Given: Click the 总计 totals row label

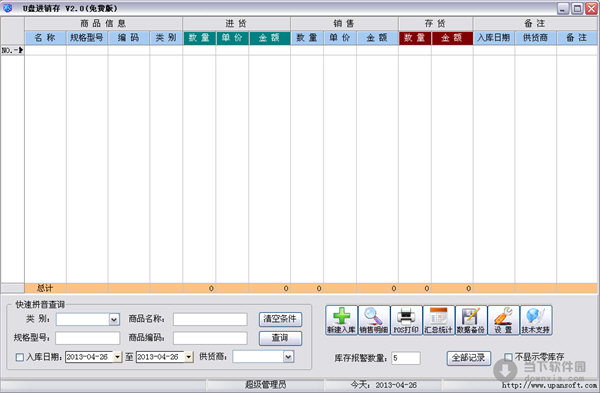Looking at the screenshot, I should pyautogui.click(x=45, y=288).
